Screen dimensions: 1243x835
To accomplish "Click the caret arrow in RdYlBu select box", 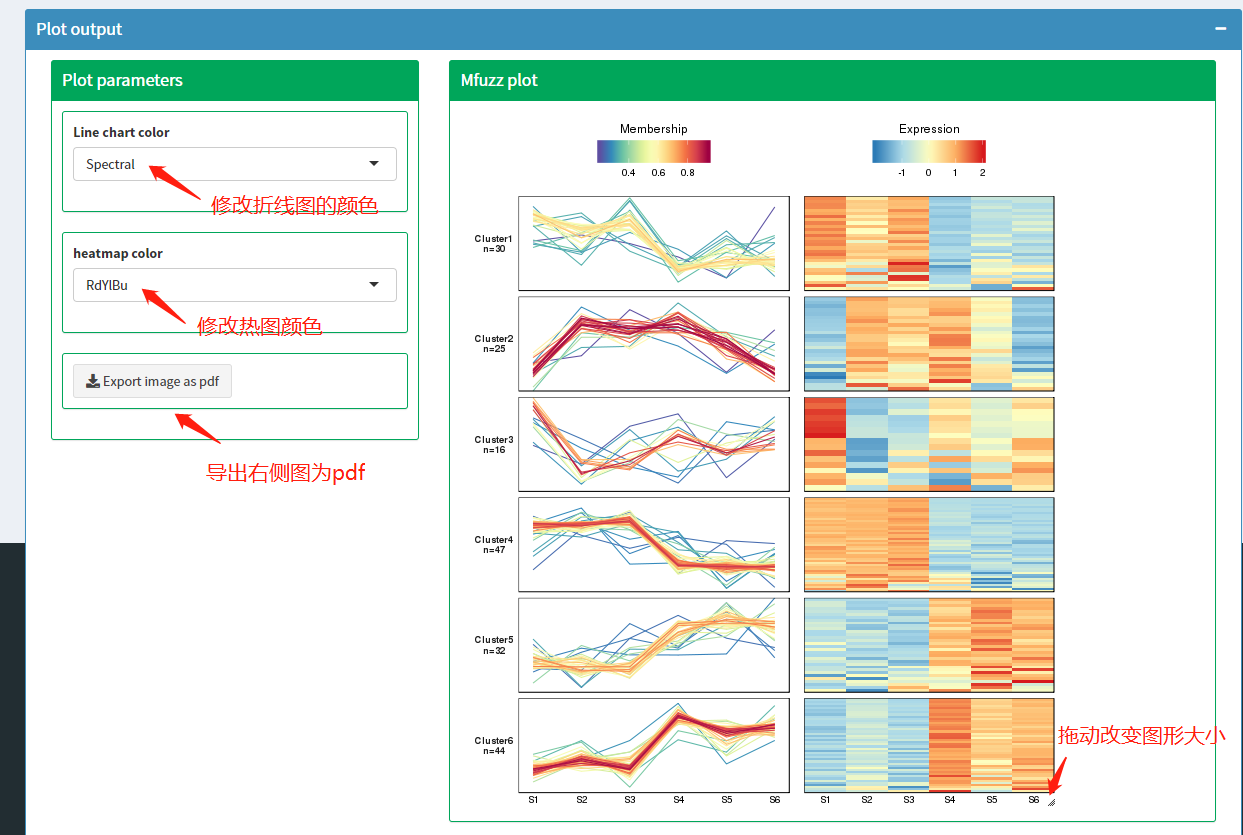I will click(x=374, y=285).
